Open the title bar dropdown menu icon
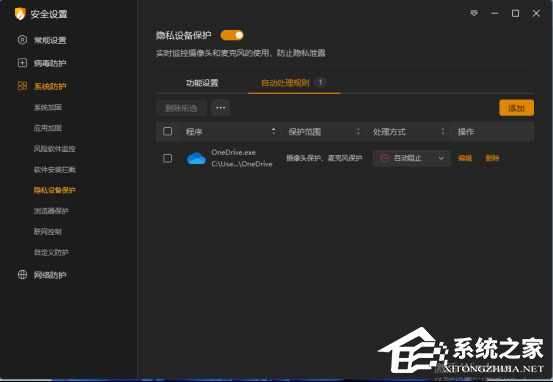This screenshot has width=553, height=382. point(474,13)
